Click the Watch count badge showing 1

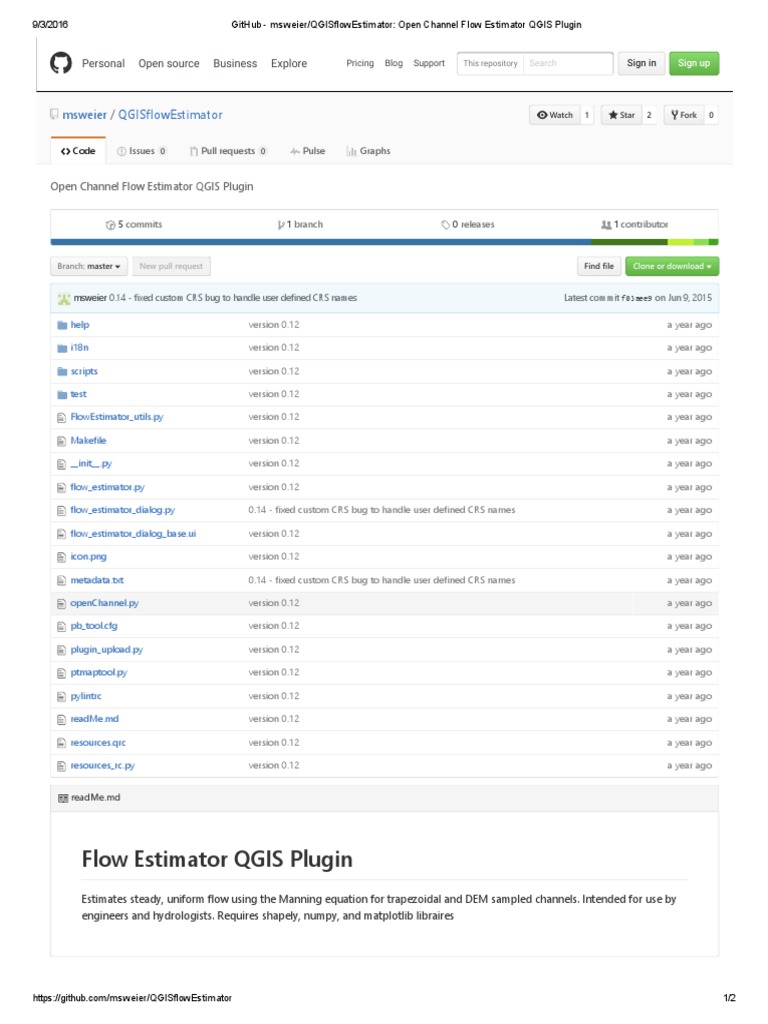pyautogui.click(x=586, y=115)
